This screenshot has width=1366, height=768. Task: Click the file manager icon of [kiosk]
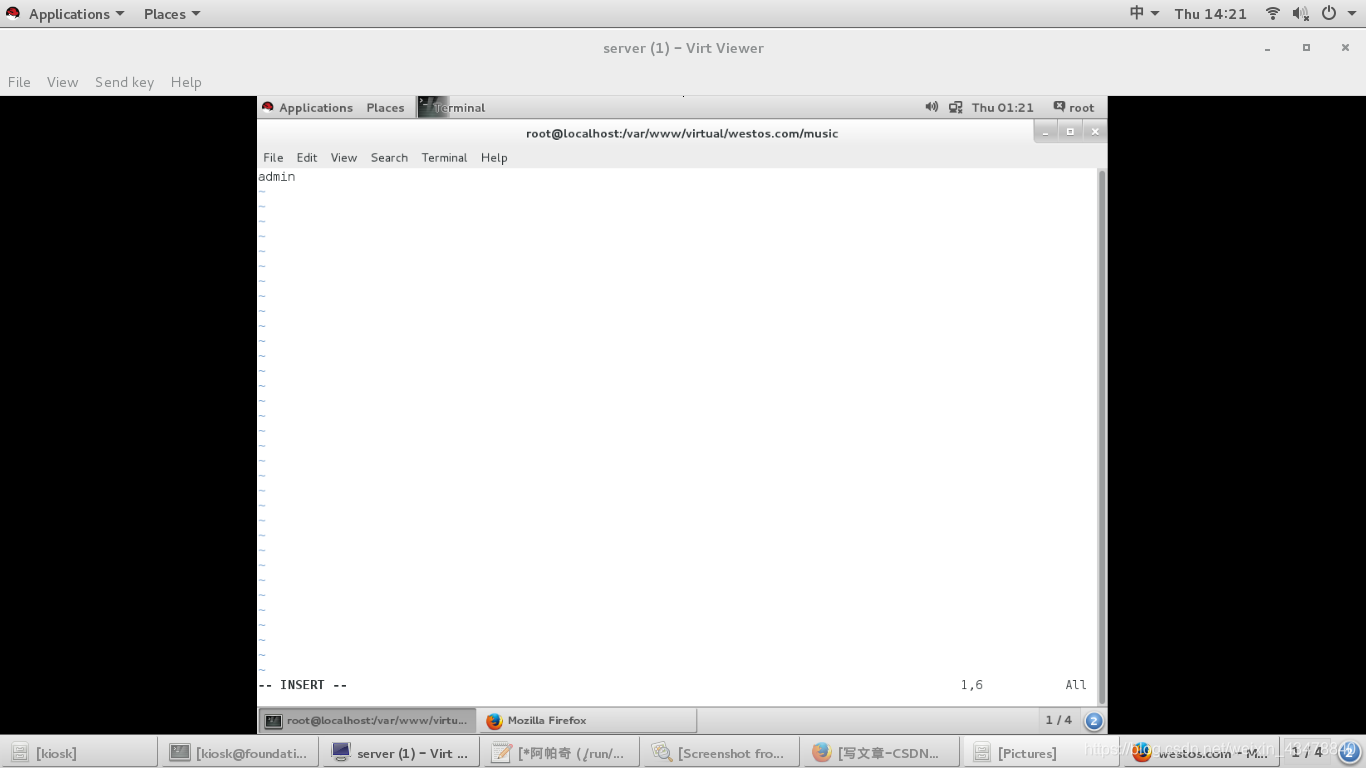click(x=19, y=753)
